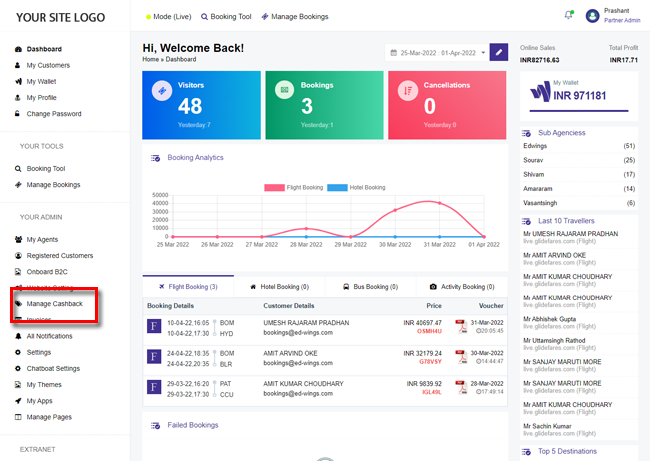
Task: Open My Wallet from the sidebar
Action: [x=44, y=81]
